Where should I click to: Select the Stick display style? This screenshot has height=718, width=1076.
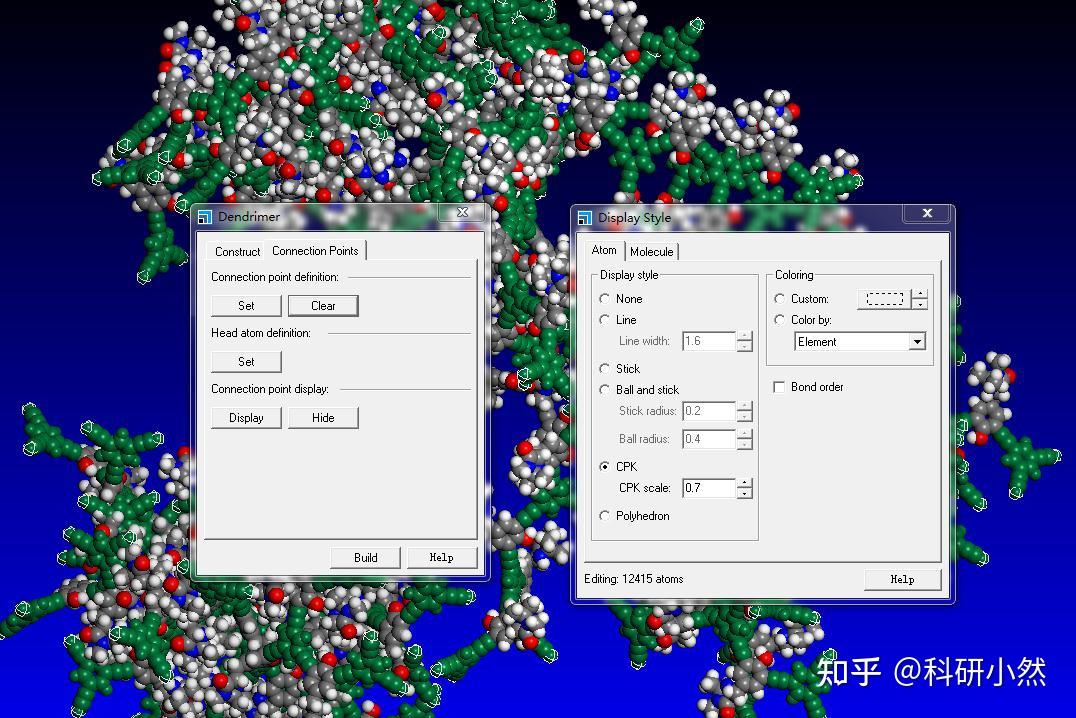[x=604, y=368]
